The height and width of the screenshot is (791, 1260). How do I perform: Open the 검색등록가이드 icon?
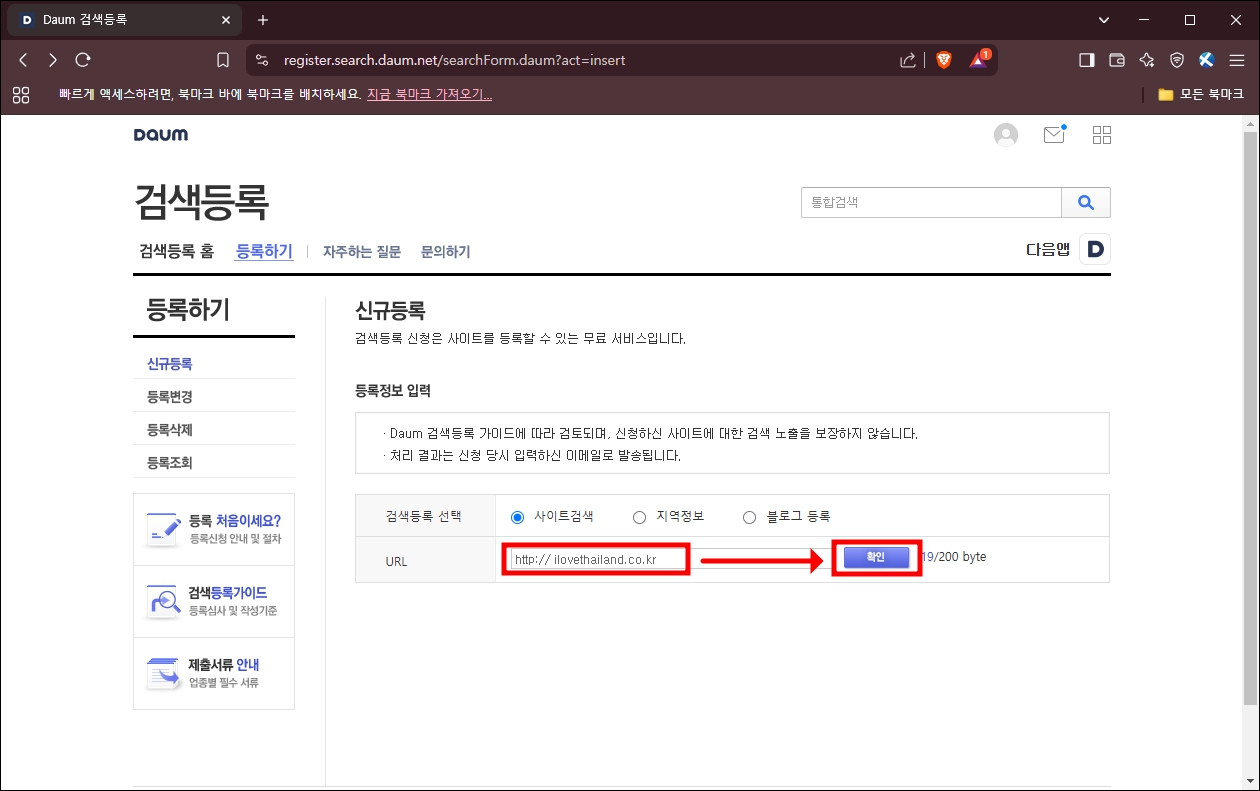click(162, 600)
